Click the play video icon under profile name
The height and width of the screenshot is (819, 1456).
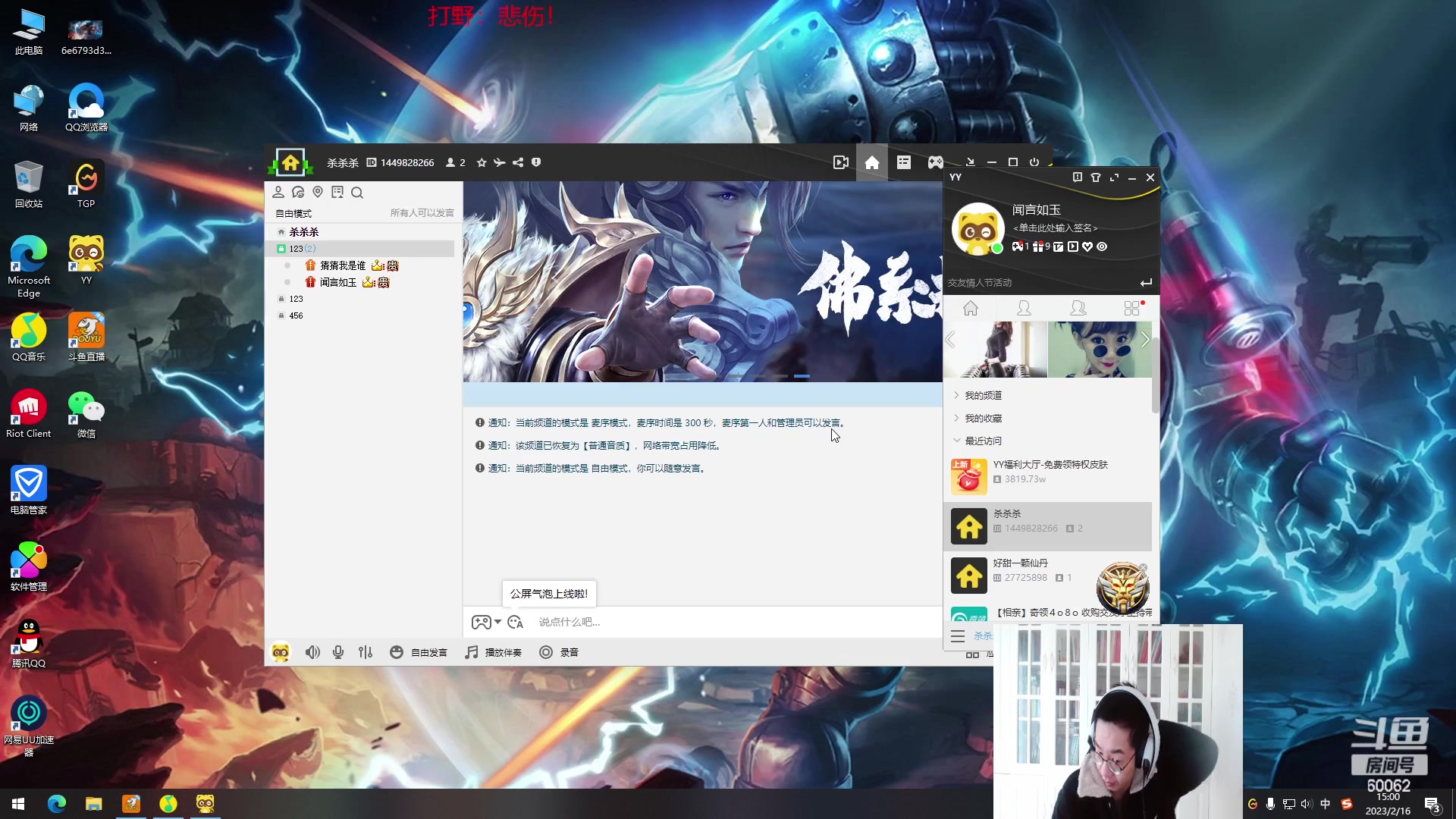1073,246
